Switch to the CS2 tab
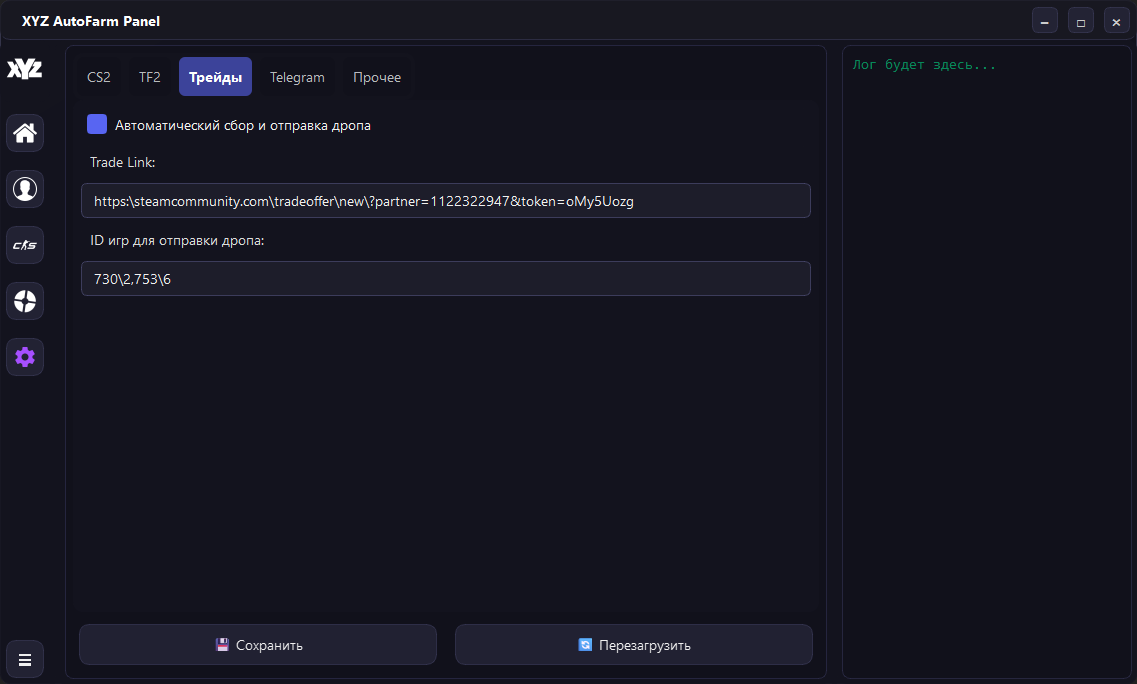1137x684 pixels. tap(99, 77)
